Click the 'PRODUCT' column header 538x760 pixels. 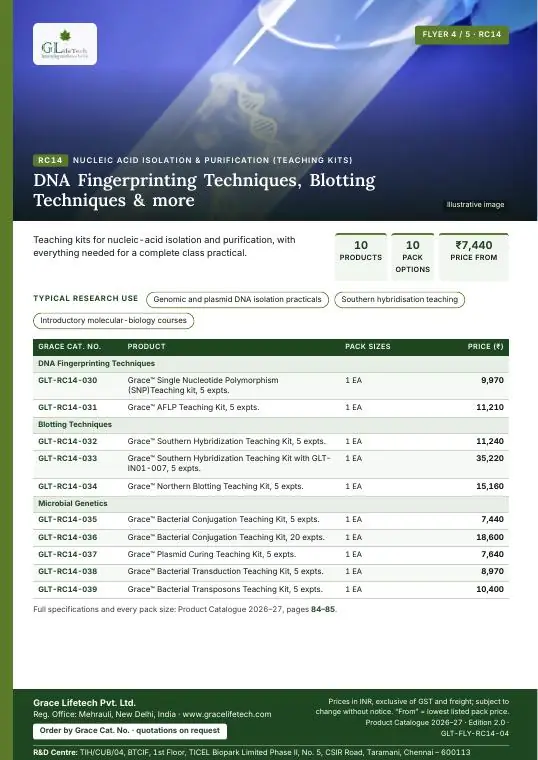[146, 347]
